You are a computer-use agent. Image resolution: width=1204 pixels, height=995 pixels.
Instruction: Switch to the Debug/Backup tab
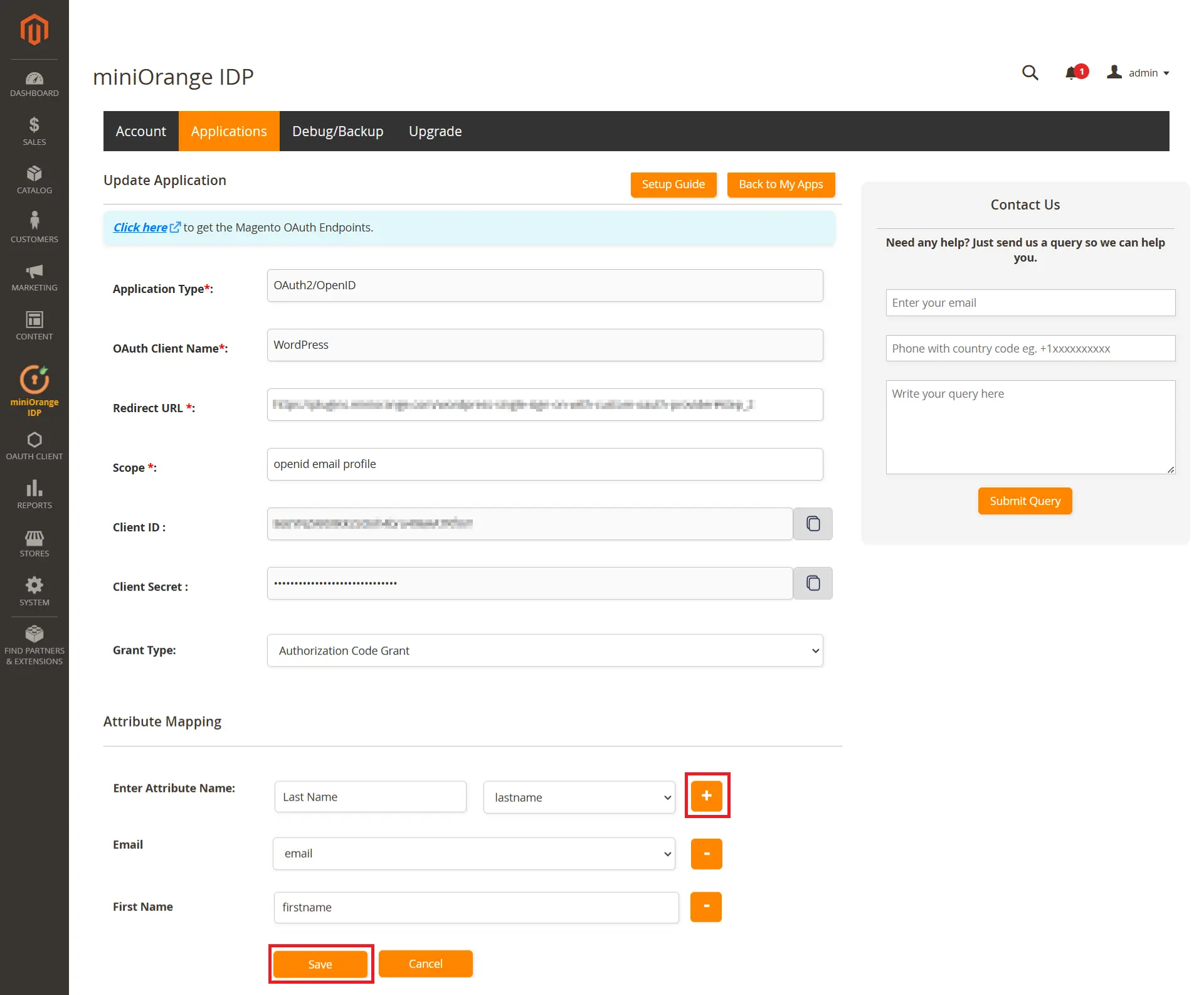337,131
